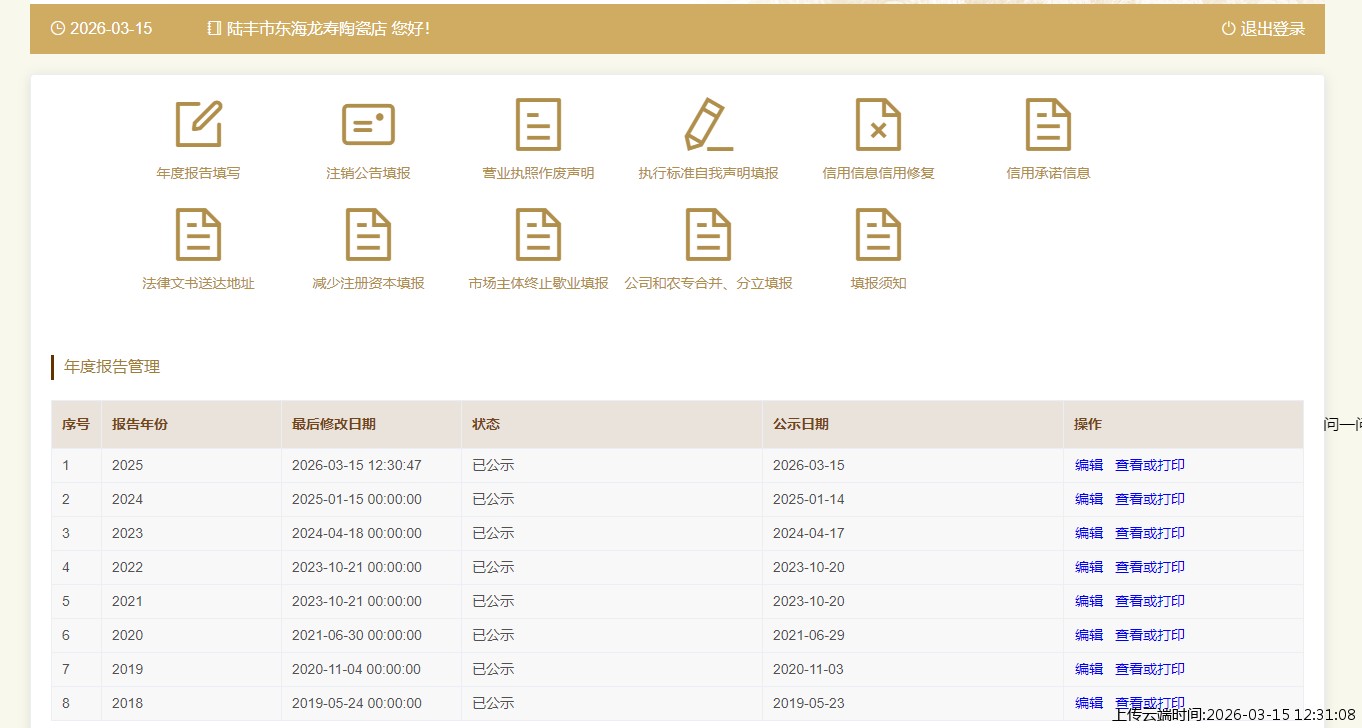The image size is (1362, 728).
Task: Click the 报告年份 column header
Action: pyautogui.click(x=140, y=424)
